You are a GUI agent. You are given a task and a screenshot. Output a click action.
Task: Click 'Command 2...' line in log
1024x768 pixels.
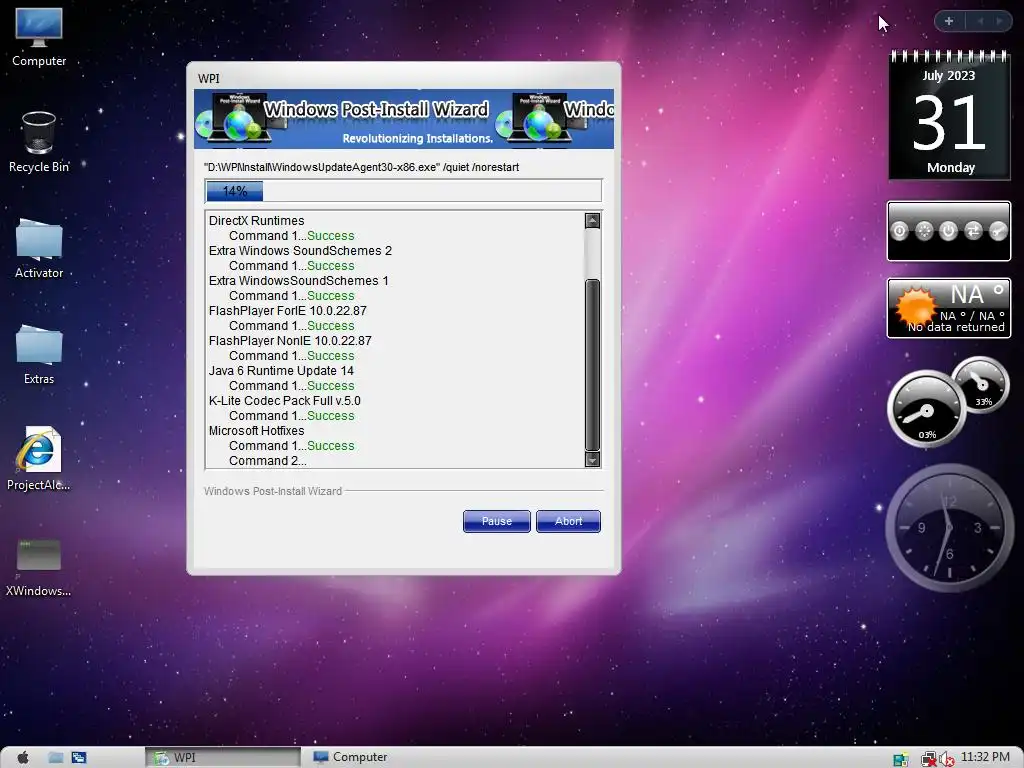click(x=268, y=461)
